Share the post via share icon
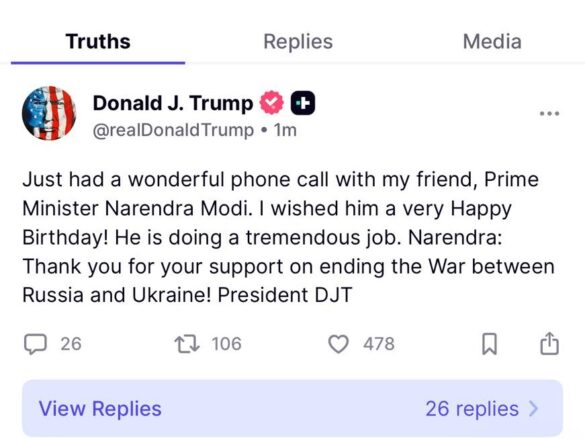This screenshot has height=439, width=585. tap(550, 343)
